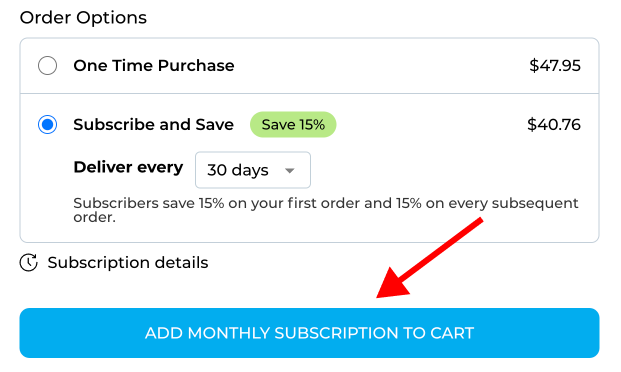
Task: Click the green Save 15% badge
Action: 293,124
